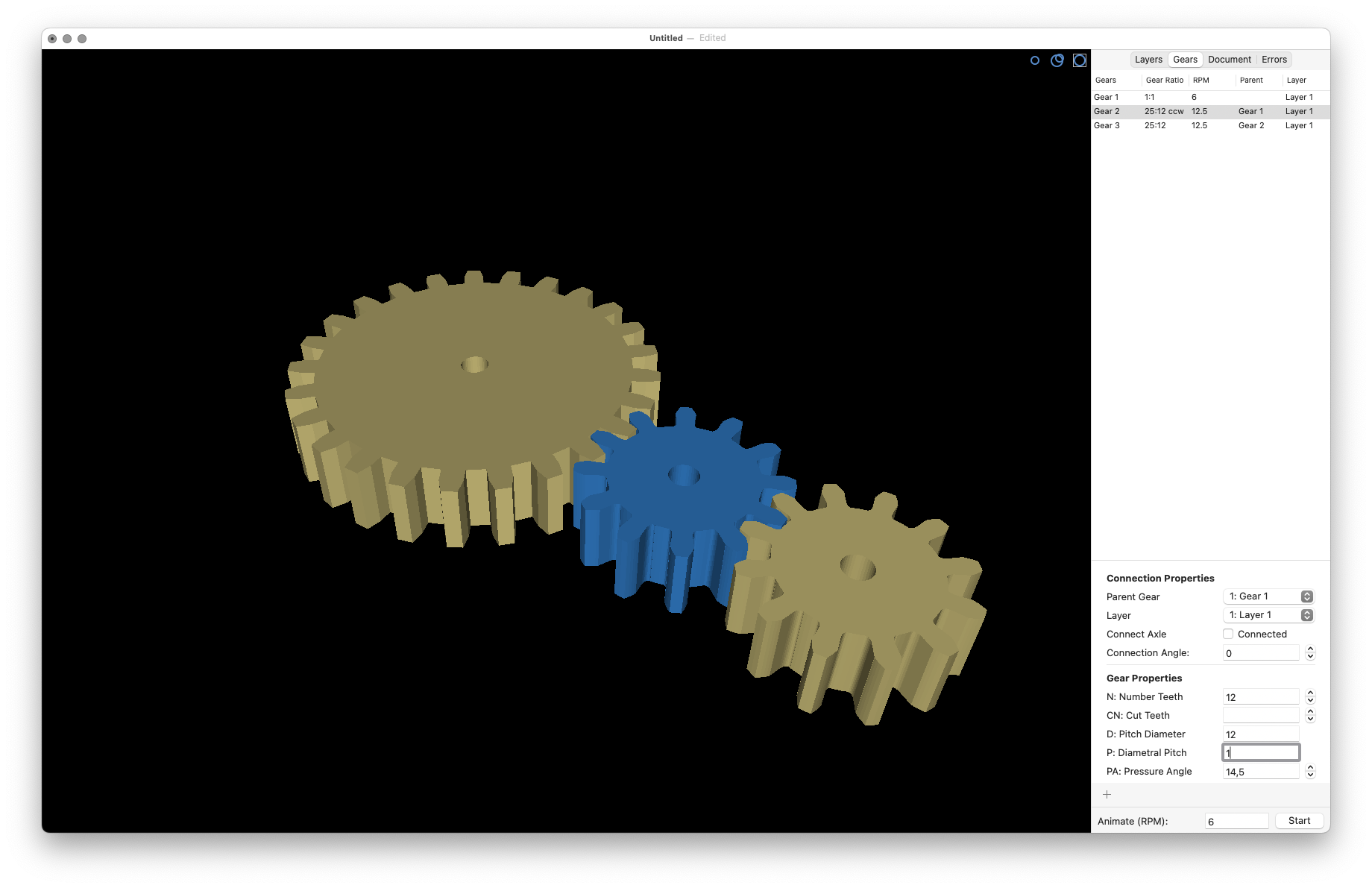
Task: Click the boxed-circle view icon
Action: (1080, 60)
